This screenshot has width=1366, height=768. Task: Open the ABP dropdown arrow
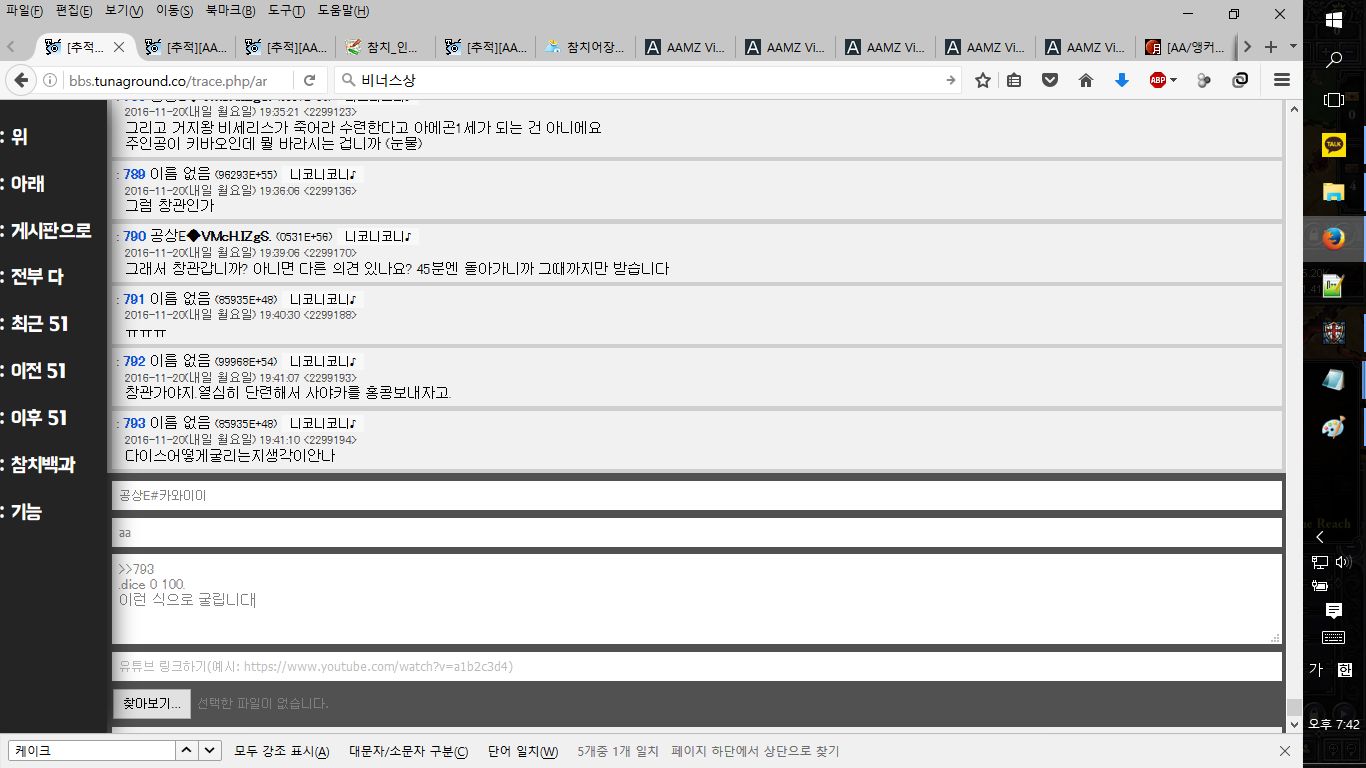pyautogui.click(x=1174, y=80)
